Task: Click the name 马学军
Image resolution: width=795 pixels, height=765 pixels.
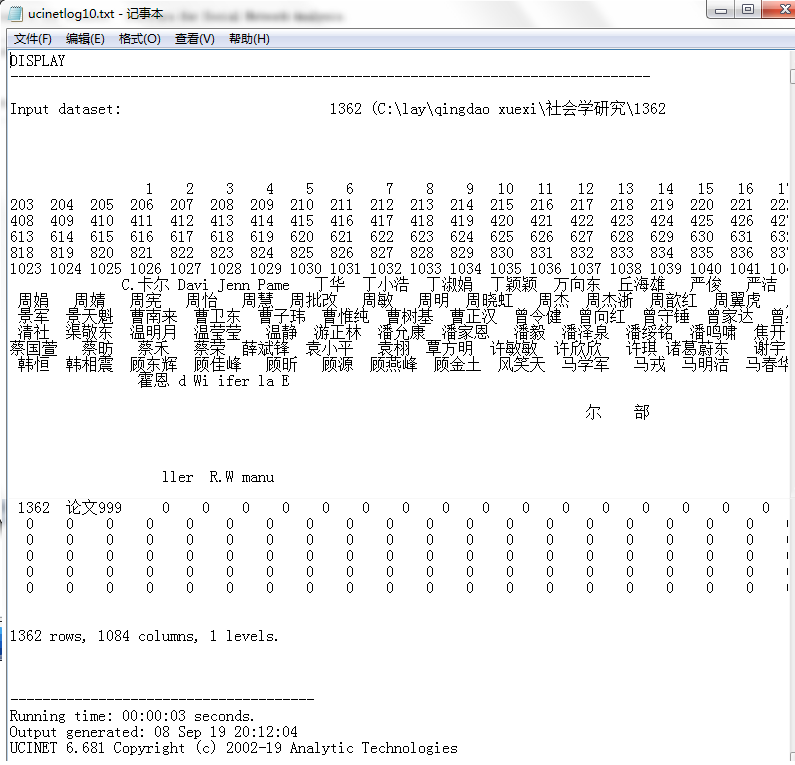Action: click(585, 364)
